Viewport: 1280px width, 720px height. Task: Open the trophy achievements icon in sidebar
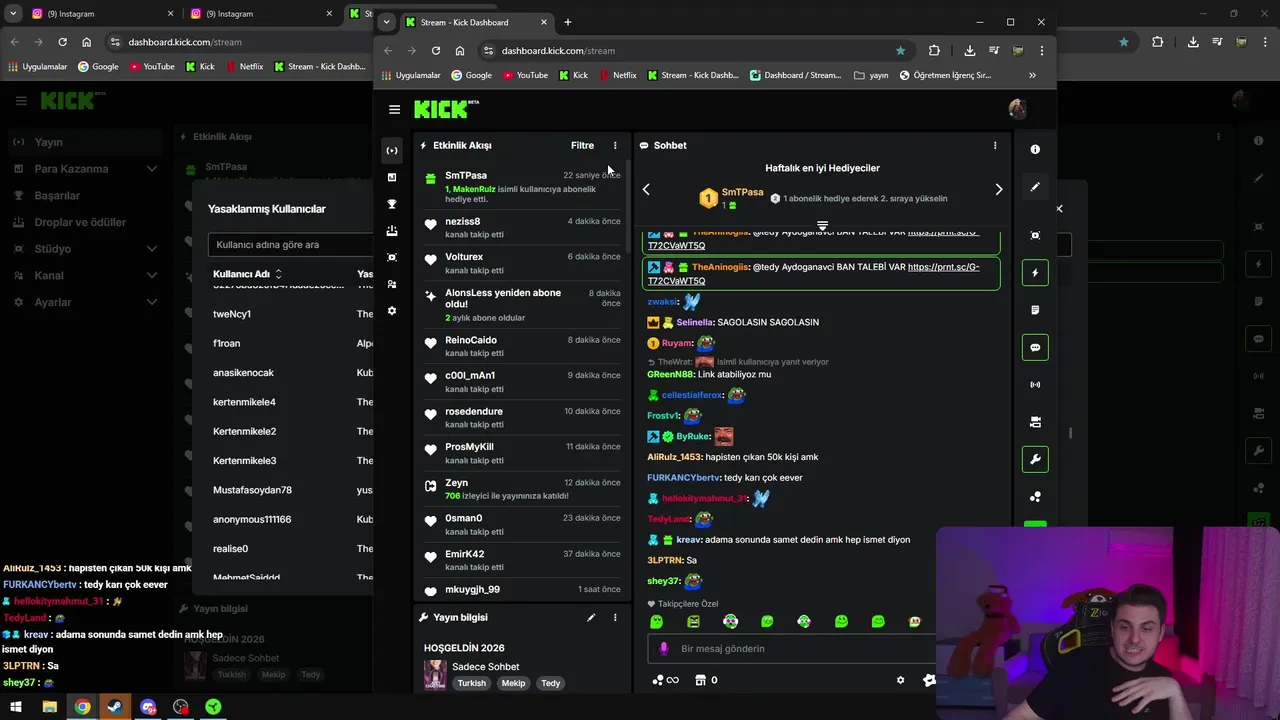coord(392,204)
